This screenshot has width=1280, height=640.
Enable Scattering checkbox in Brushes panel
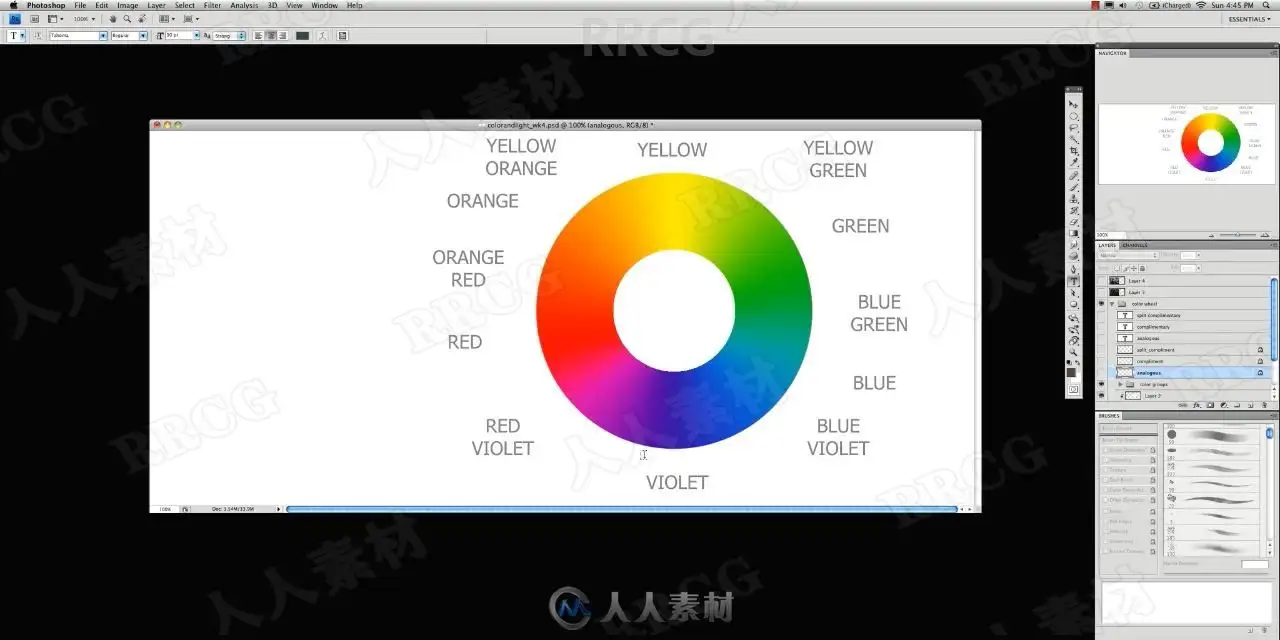[x=1106, y=460]
